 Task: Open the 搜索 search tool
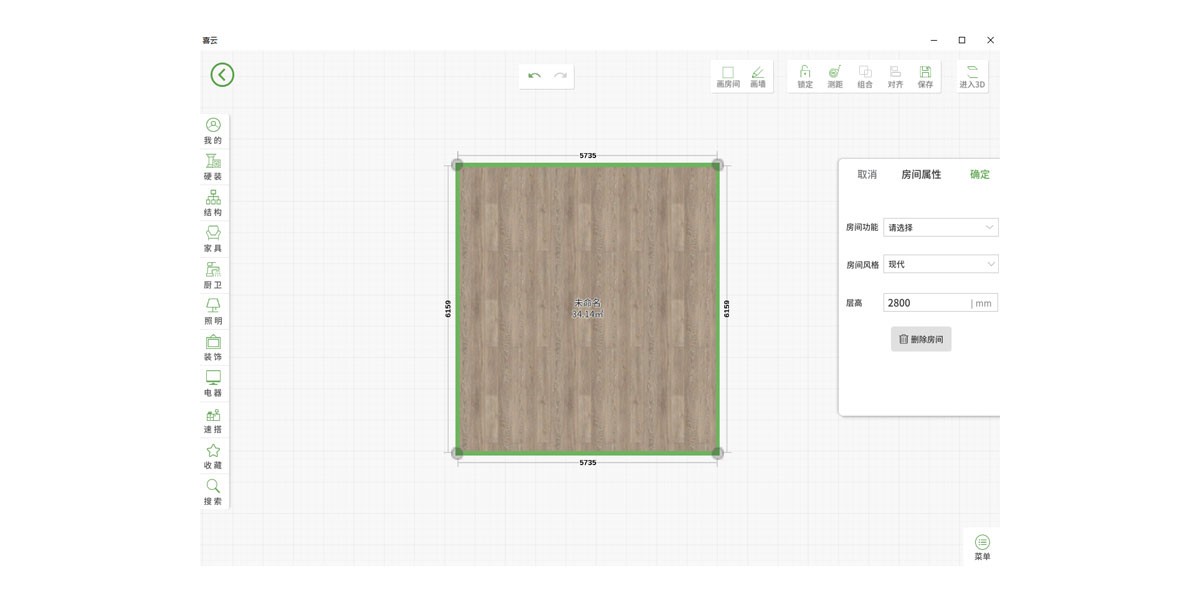(213, 491)
